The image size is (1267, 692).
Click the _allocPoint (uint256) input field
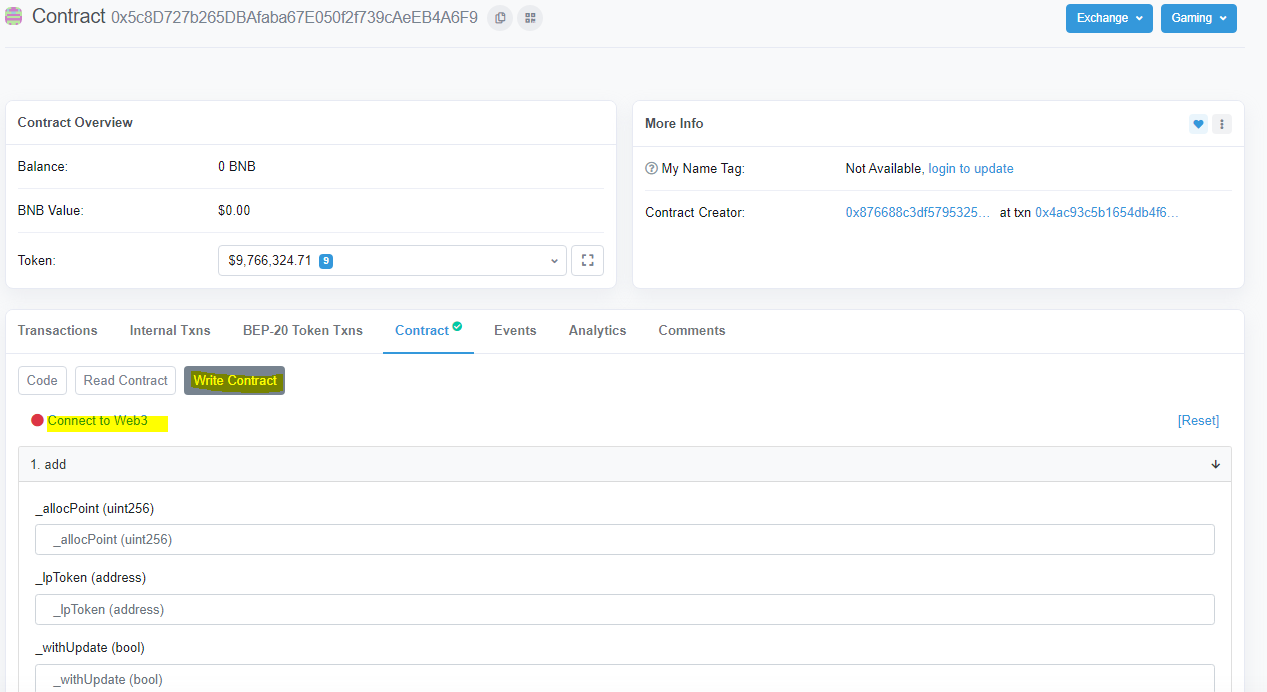point(624,540)
